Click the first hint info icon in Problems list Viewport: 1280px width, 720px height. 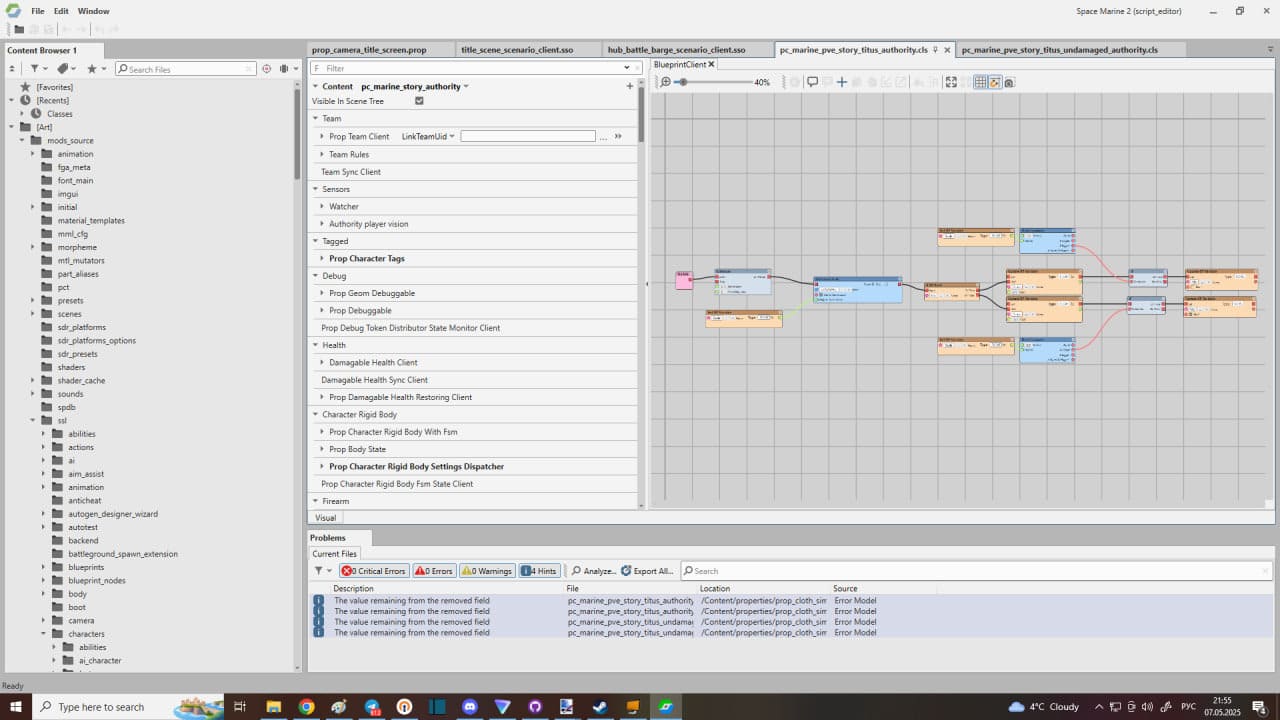[319, 600]
